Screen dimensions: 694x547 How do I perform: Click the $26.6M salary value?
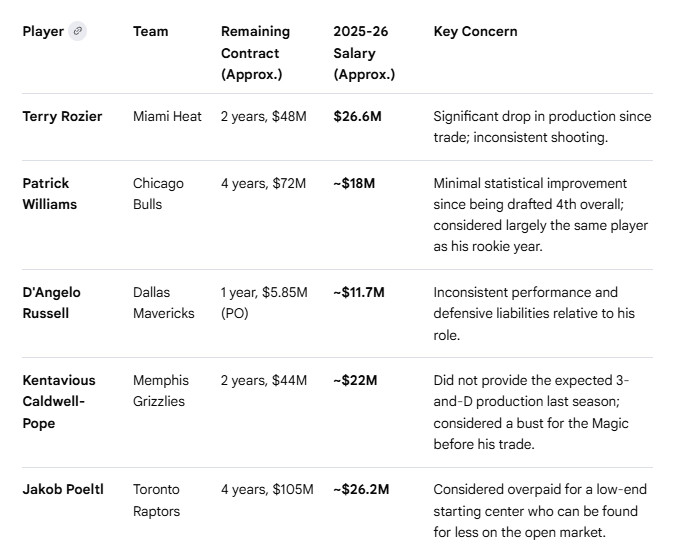point(357,116)
